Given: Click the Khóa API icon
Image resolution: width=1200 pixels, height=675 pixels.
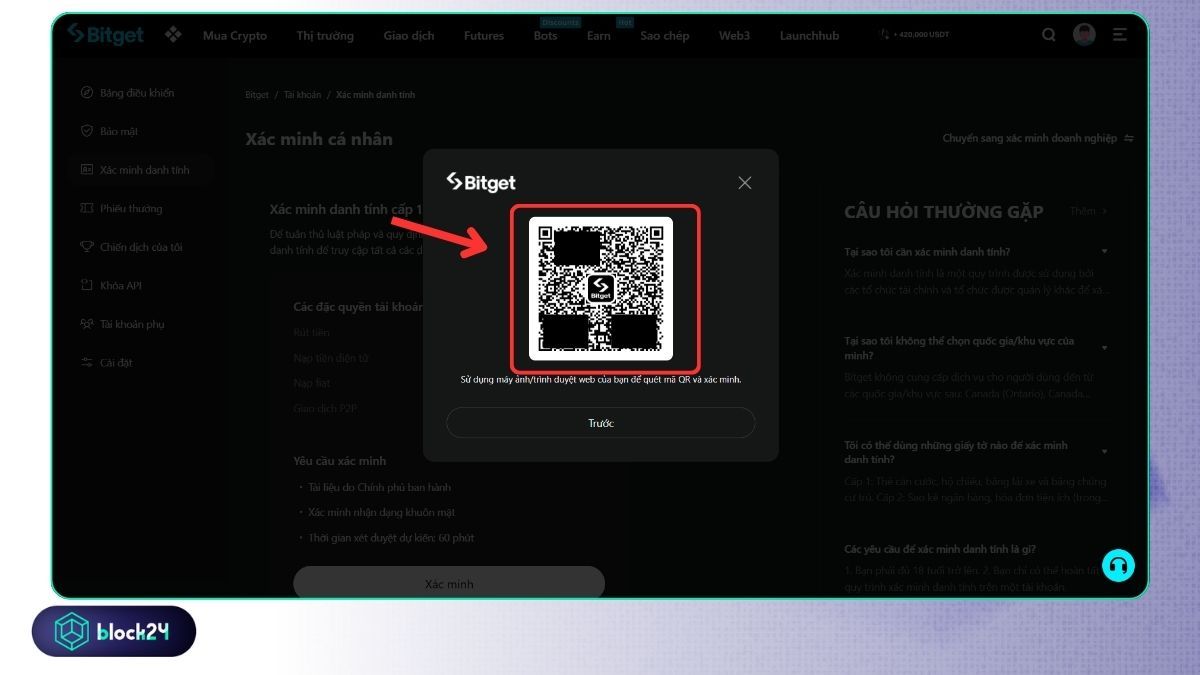Looking at the screenshot, I should click(x=87, y=285).
